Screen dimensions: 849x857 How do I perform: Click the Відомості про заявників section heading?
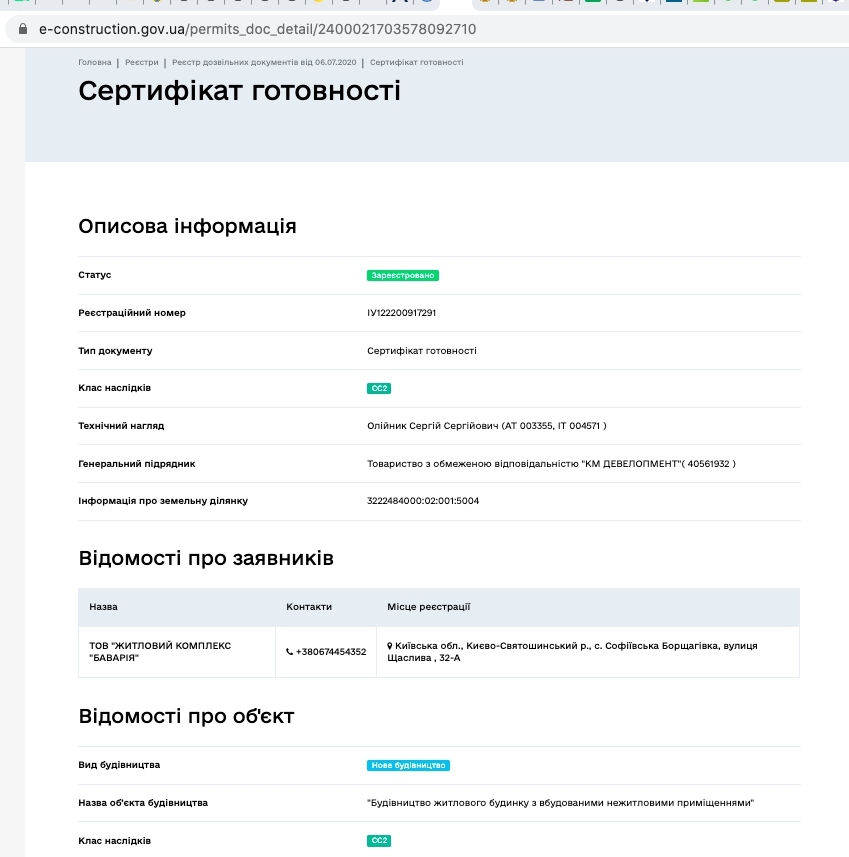[206, 558]
